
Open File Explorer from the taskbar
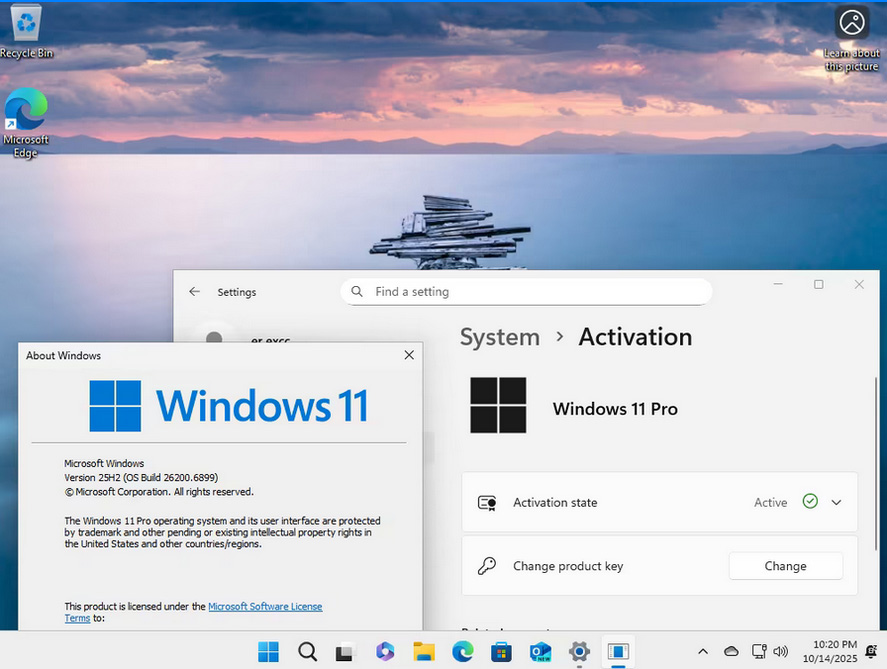click(423, 652)
